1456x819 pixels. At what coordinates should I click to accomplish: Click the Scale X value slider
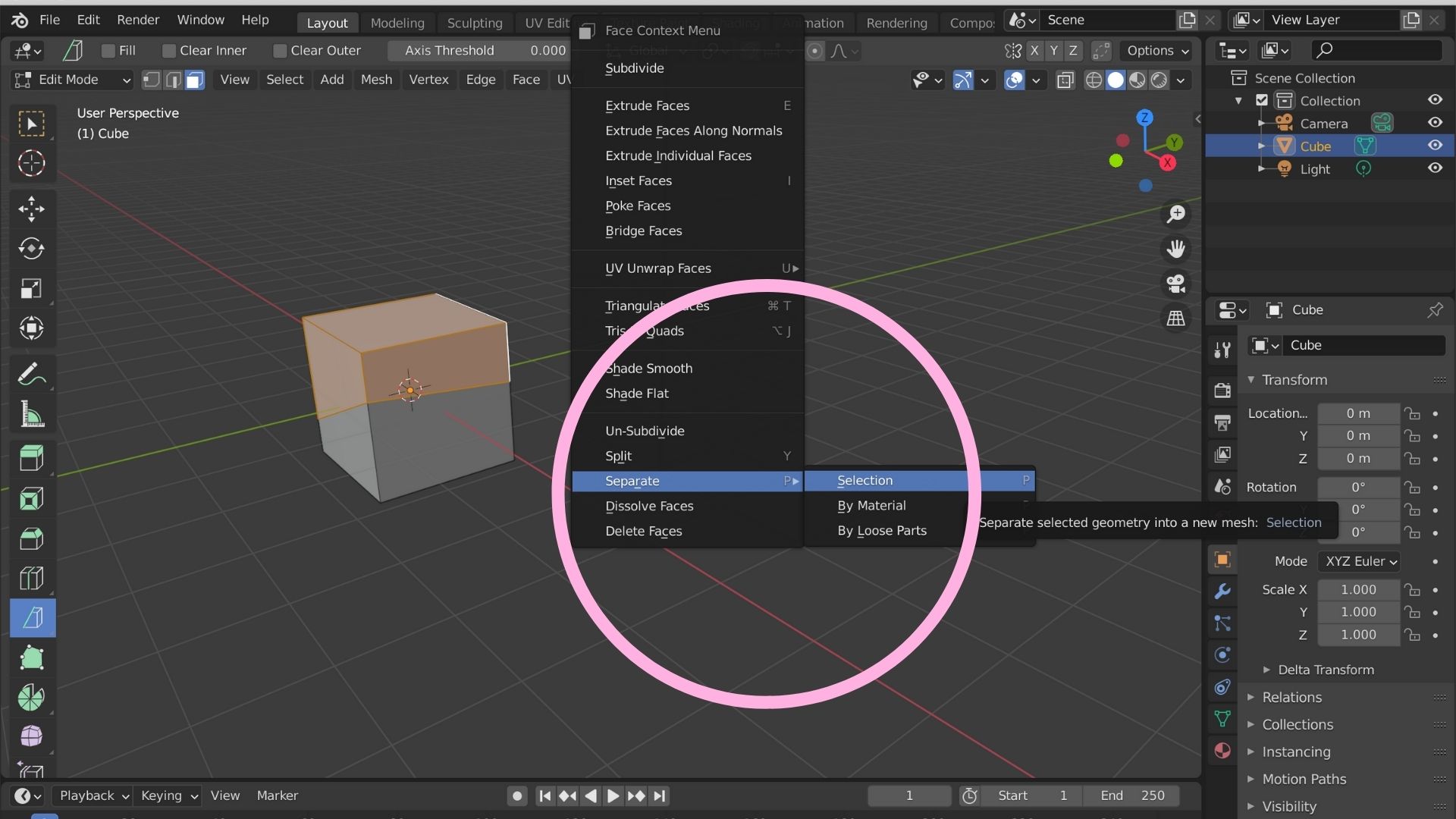1357,589
